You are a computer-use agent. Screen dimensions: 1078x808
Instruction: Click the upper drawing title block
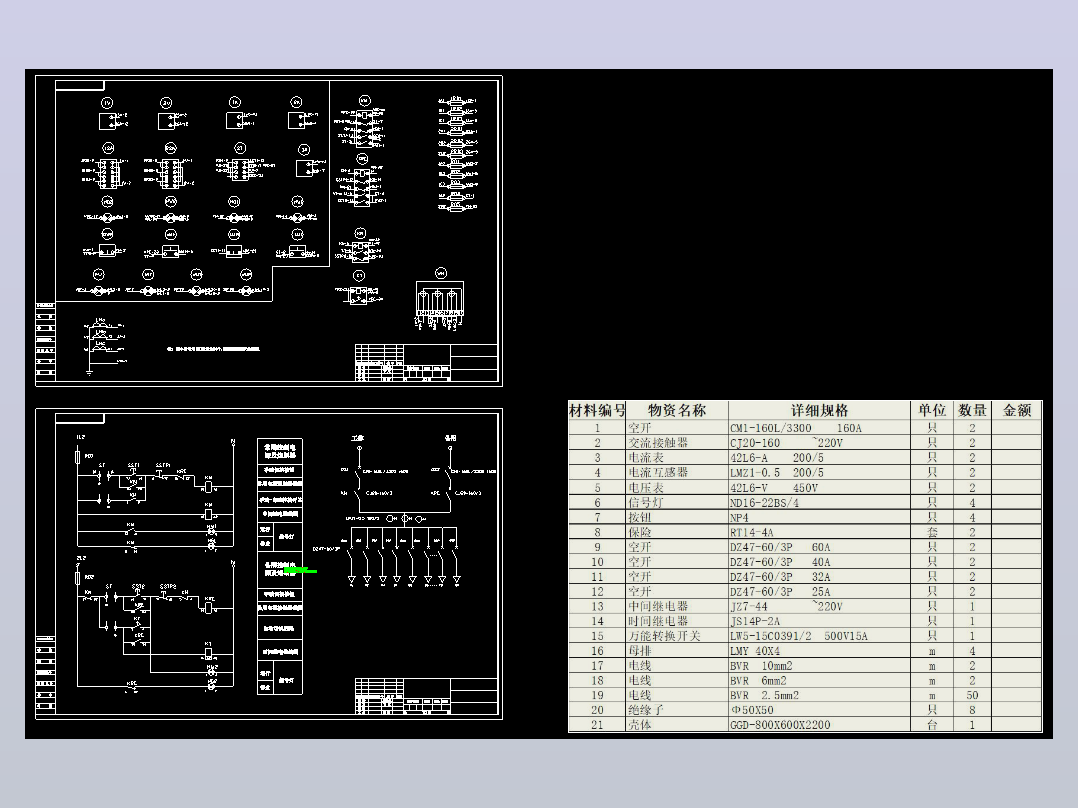[x=426, y=362]
